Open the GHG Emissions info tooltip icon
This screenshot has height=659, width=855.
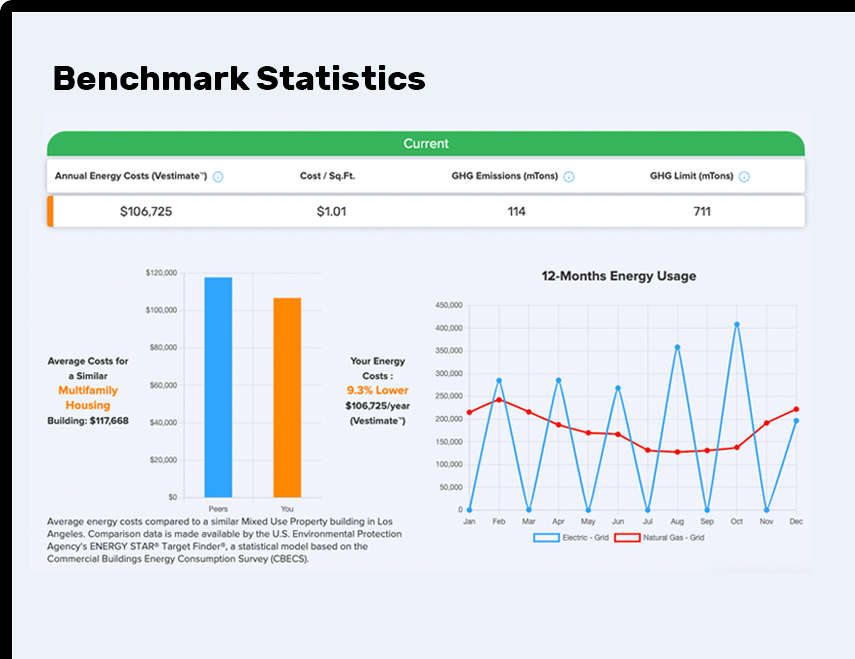click(569, 177)
